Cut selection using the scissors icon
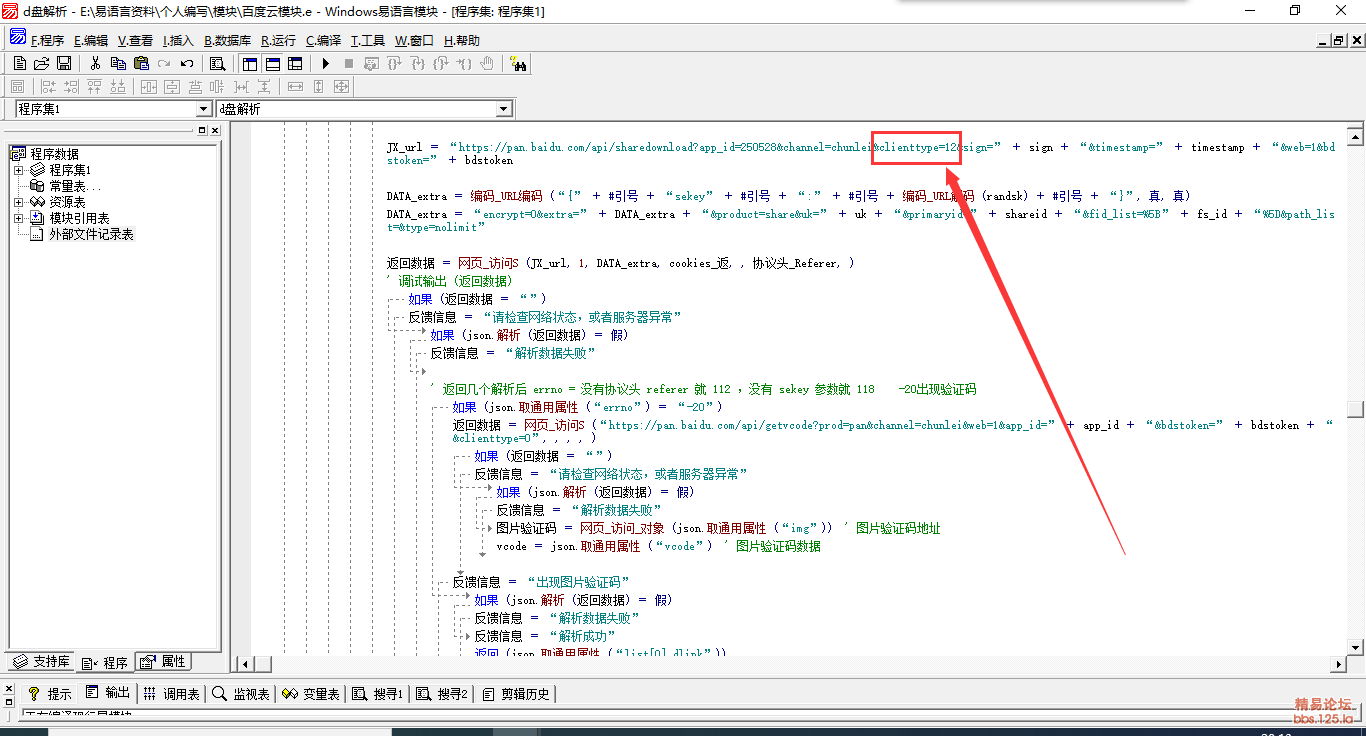Image resolution: width=1366 pixels, height=736 pixels. pos(96,63)
